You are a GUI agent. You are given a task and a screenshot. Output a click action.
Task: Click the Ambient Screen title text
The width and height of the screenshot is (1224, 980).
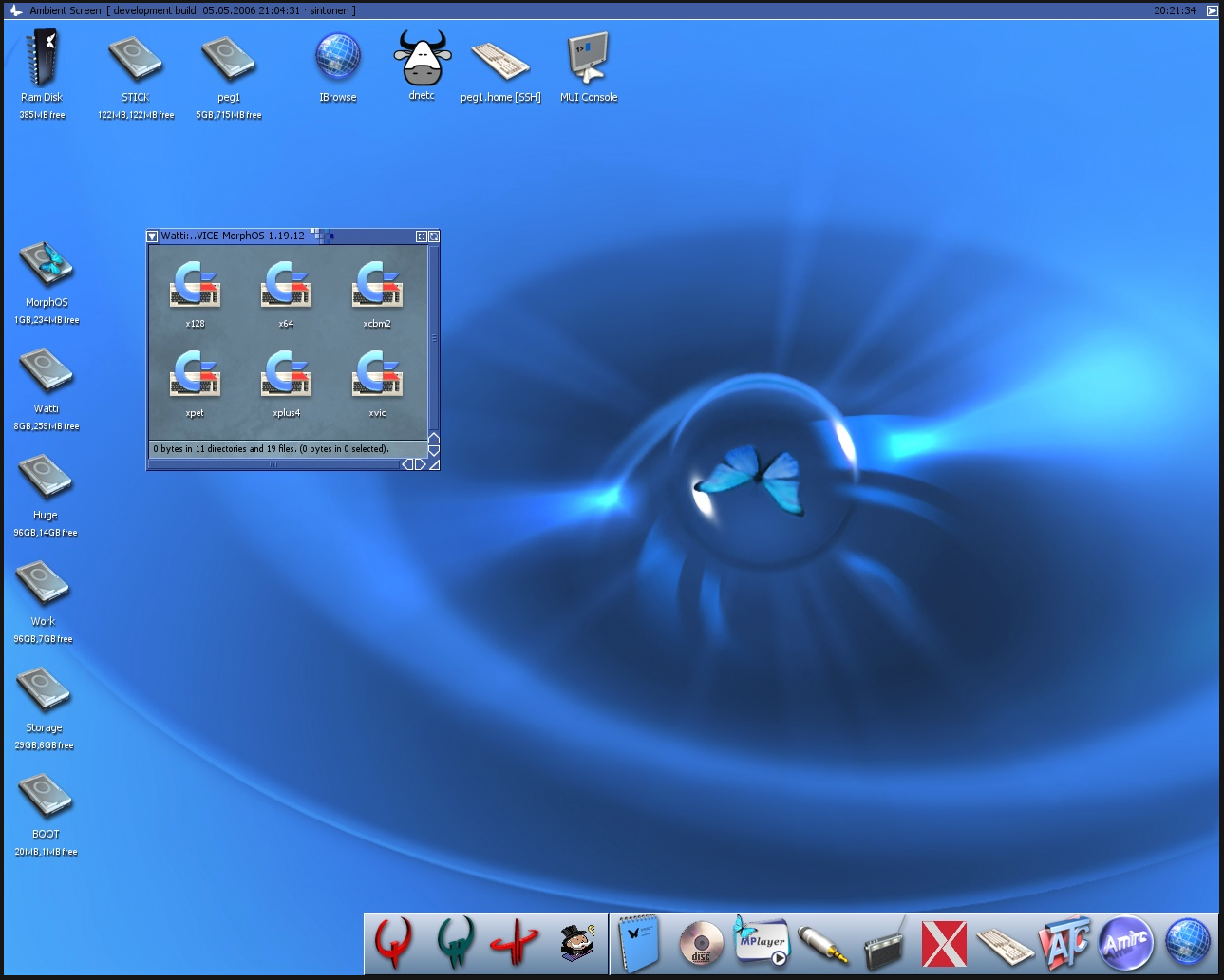pyautogui.click(x=65, y=10)
